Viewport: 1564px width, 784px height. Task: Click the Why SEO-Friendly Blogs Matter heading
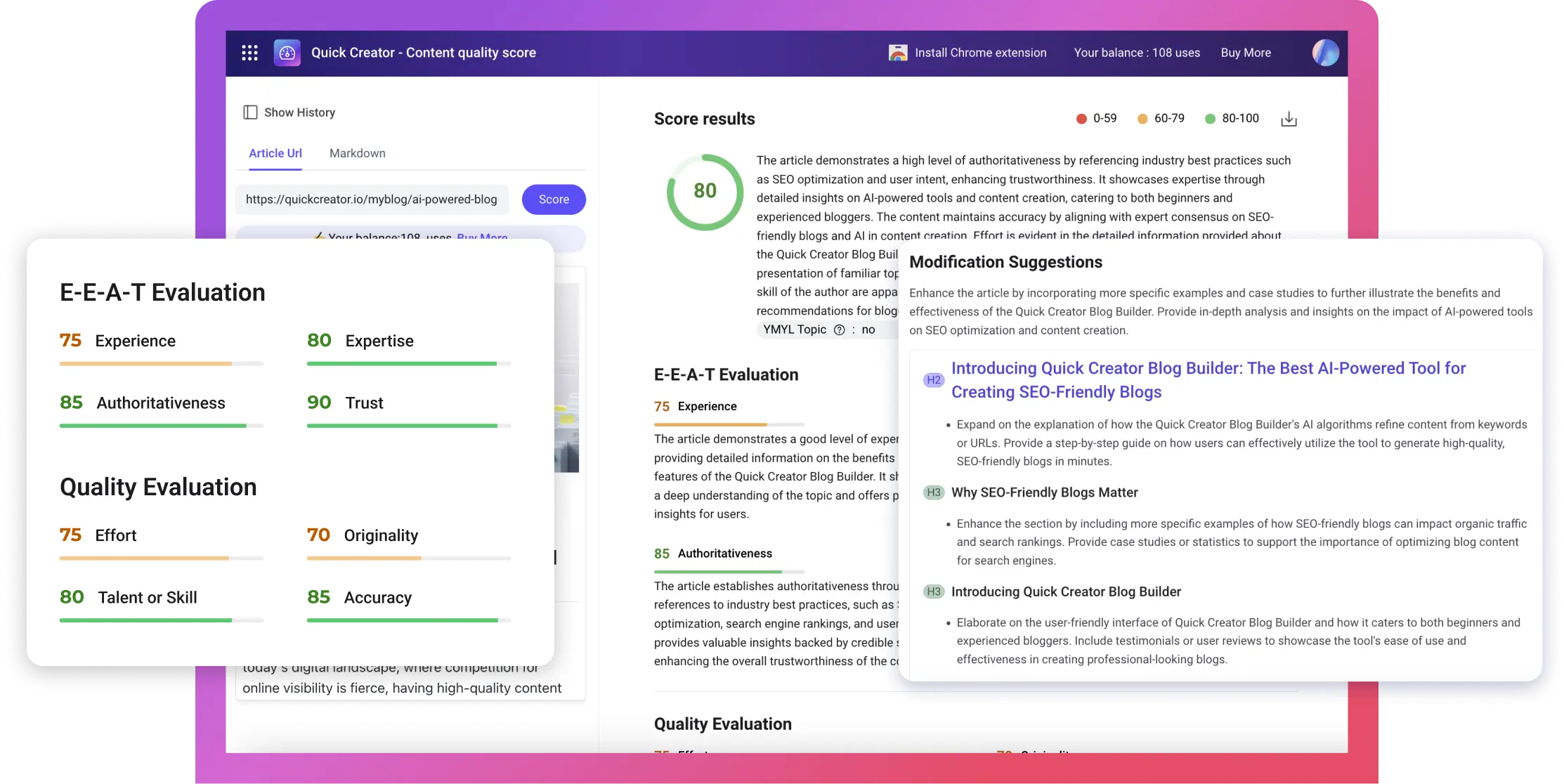(1044, 492)
